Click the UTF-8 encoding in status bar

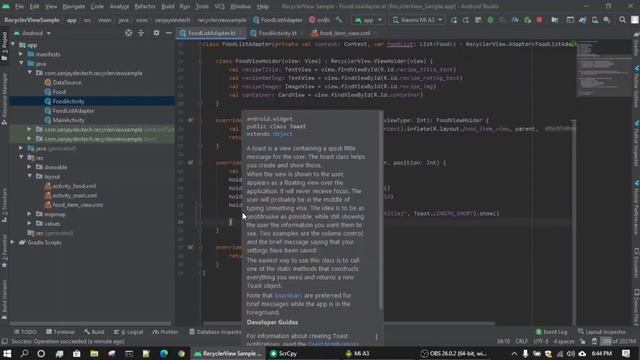pyautogui.click(x=541, y=341)
